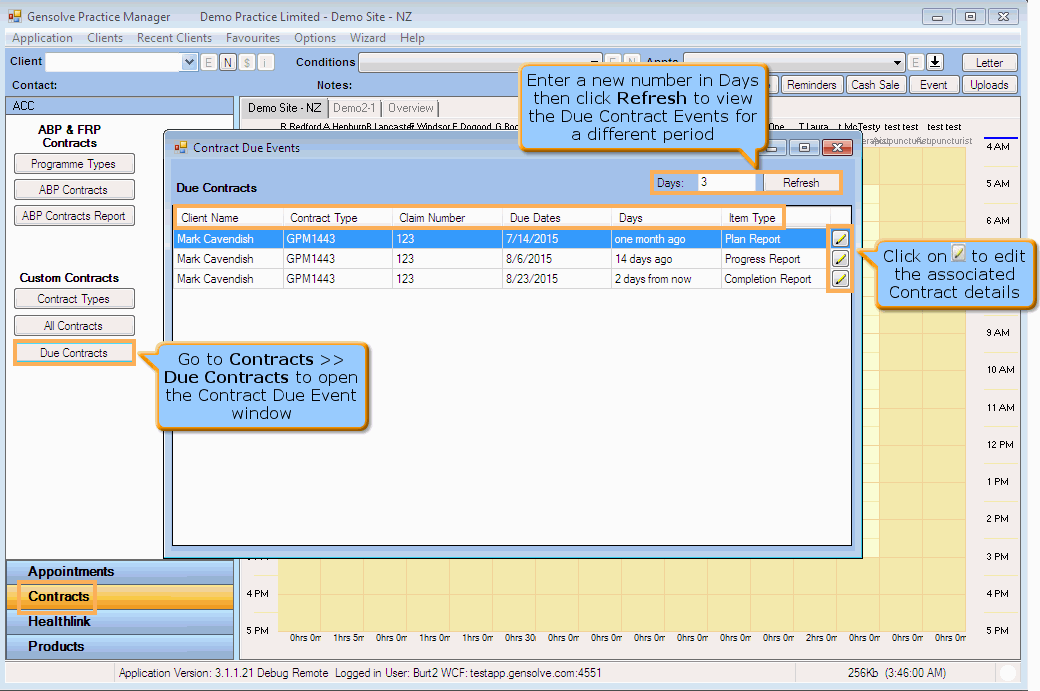Screen dimensions: 1040x691
Task: Edit the Plan Report contract row
Action: pyautogui.click(x=840, y=239)
